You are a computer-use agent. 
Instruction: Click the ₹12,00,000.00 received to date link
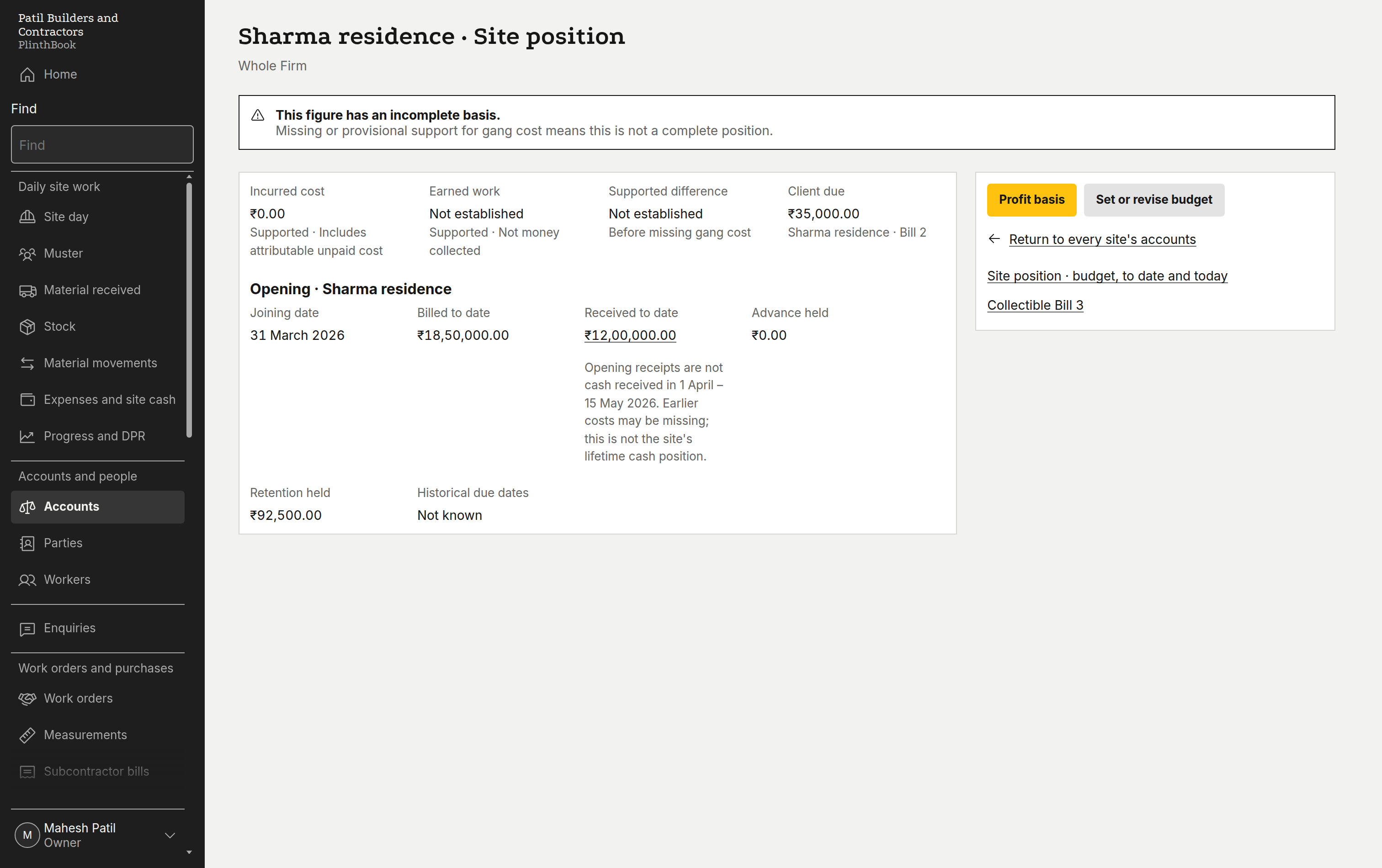click(x=630, y=335)
